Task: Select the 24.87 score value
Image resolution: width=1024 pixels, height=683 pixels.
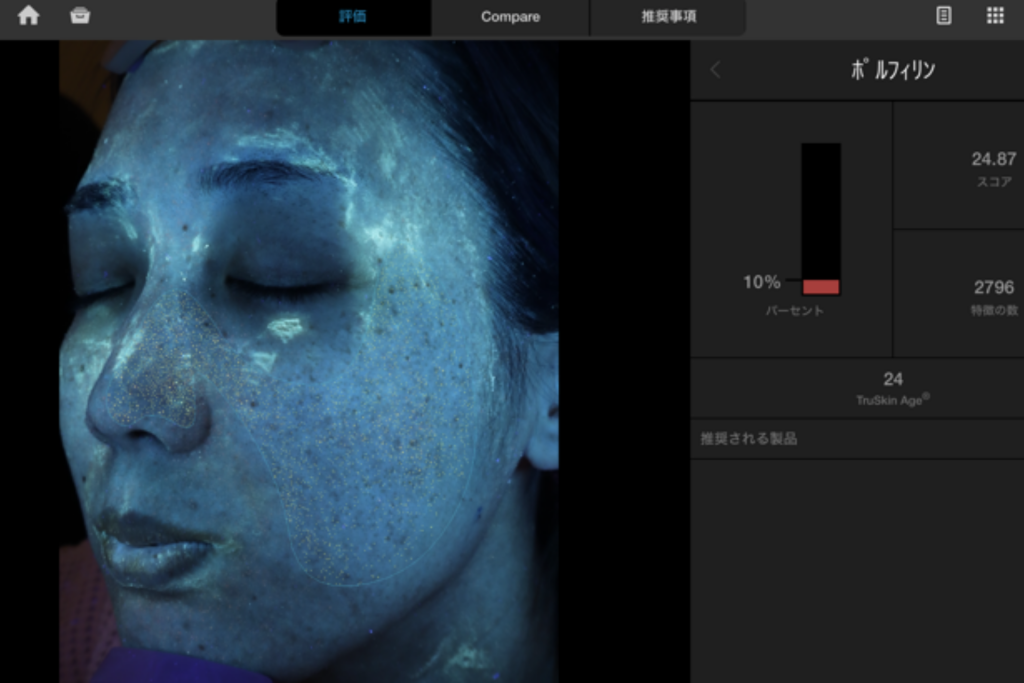Action: pyautogui.click(x=993, y=159)
